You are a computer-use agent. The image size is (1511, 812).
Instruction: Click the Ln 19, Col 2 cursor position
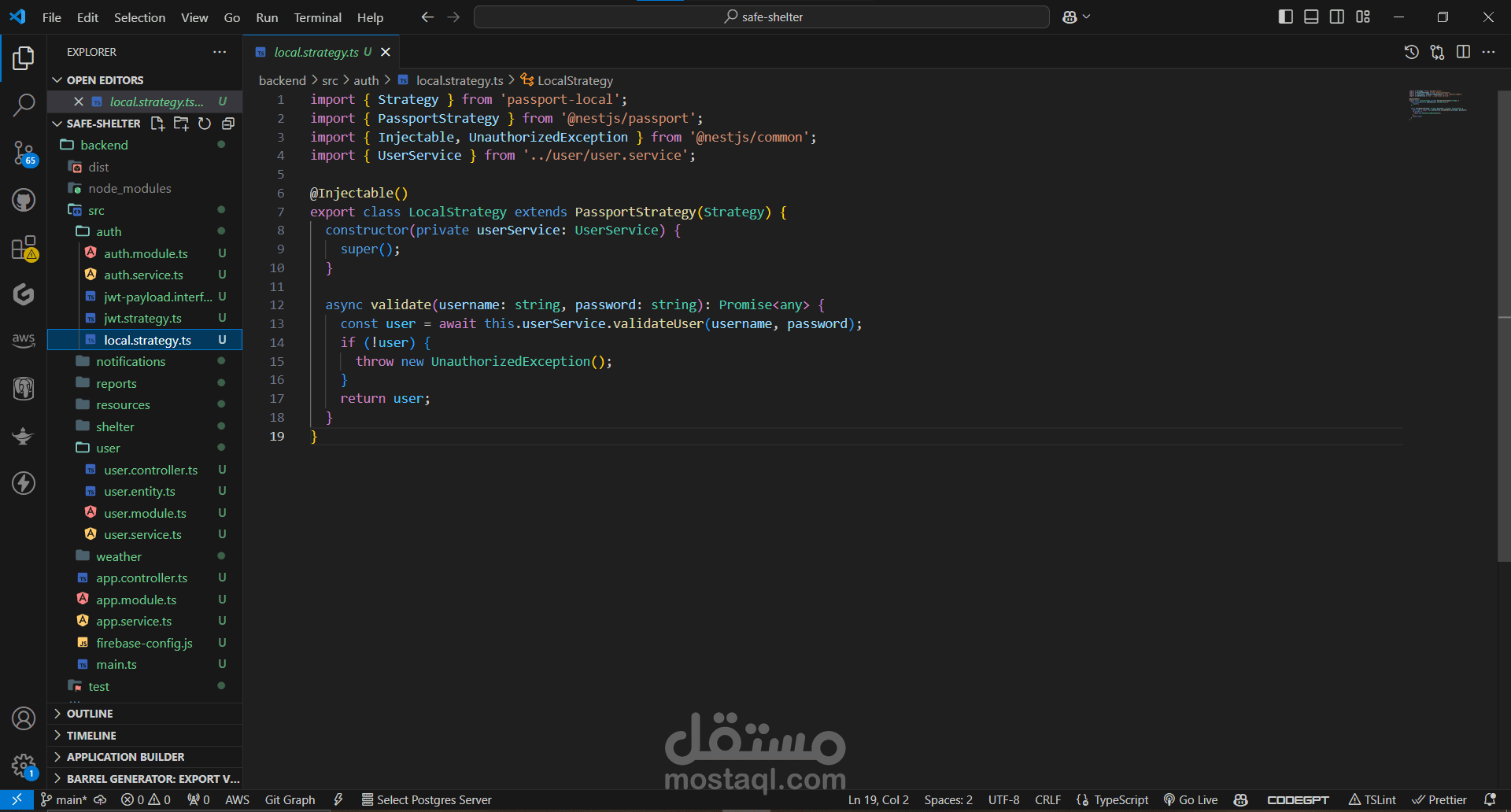coord(878,799)
